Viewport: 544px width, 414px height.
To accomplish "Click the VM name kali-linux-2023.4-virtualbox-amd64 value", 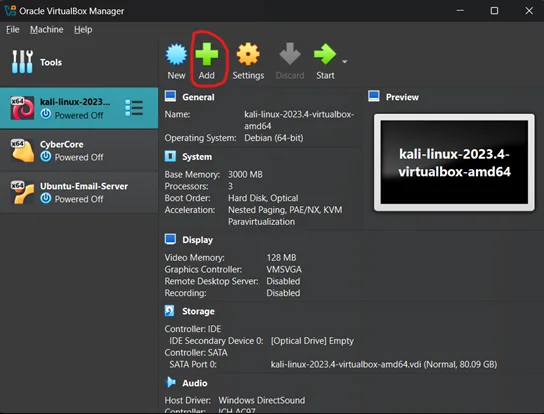I will pyautogui.click(x=299, y=120).
